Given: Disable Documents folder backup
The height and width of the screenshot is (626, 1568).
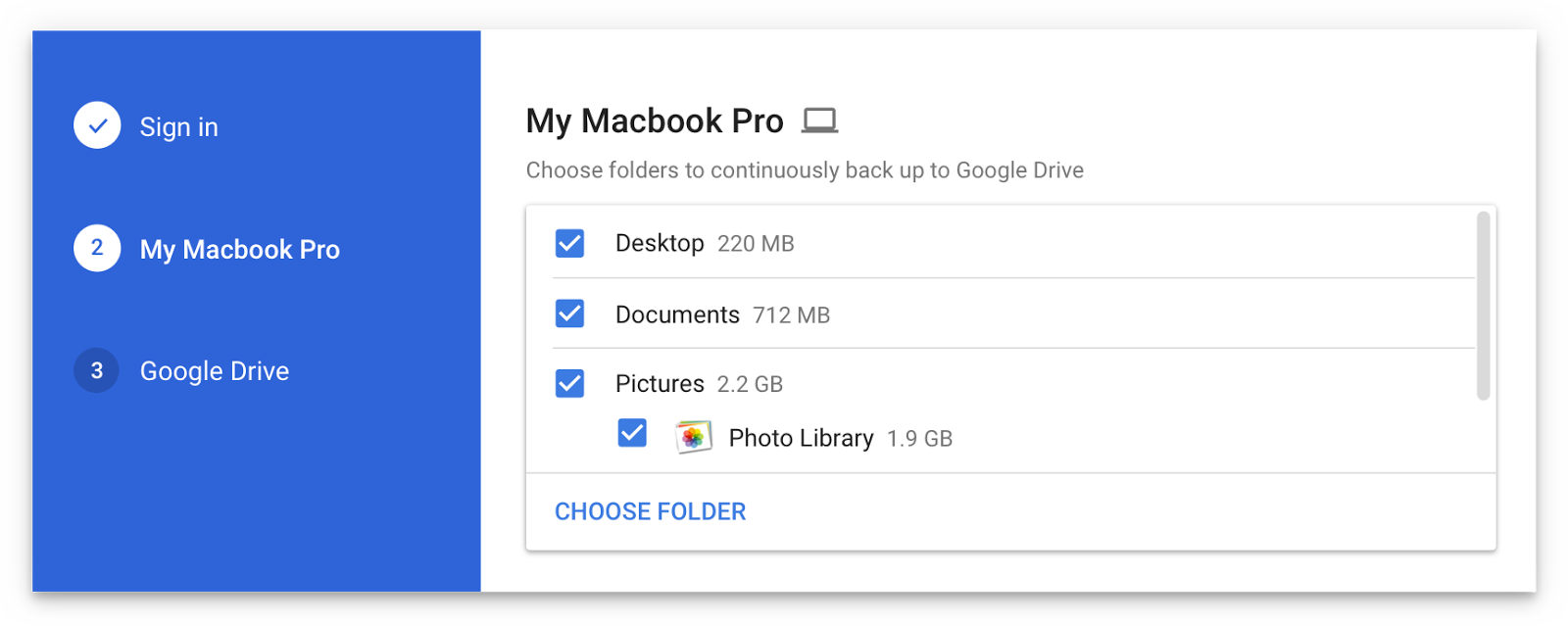Looking at the screenshot, I should coord(569,313).
